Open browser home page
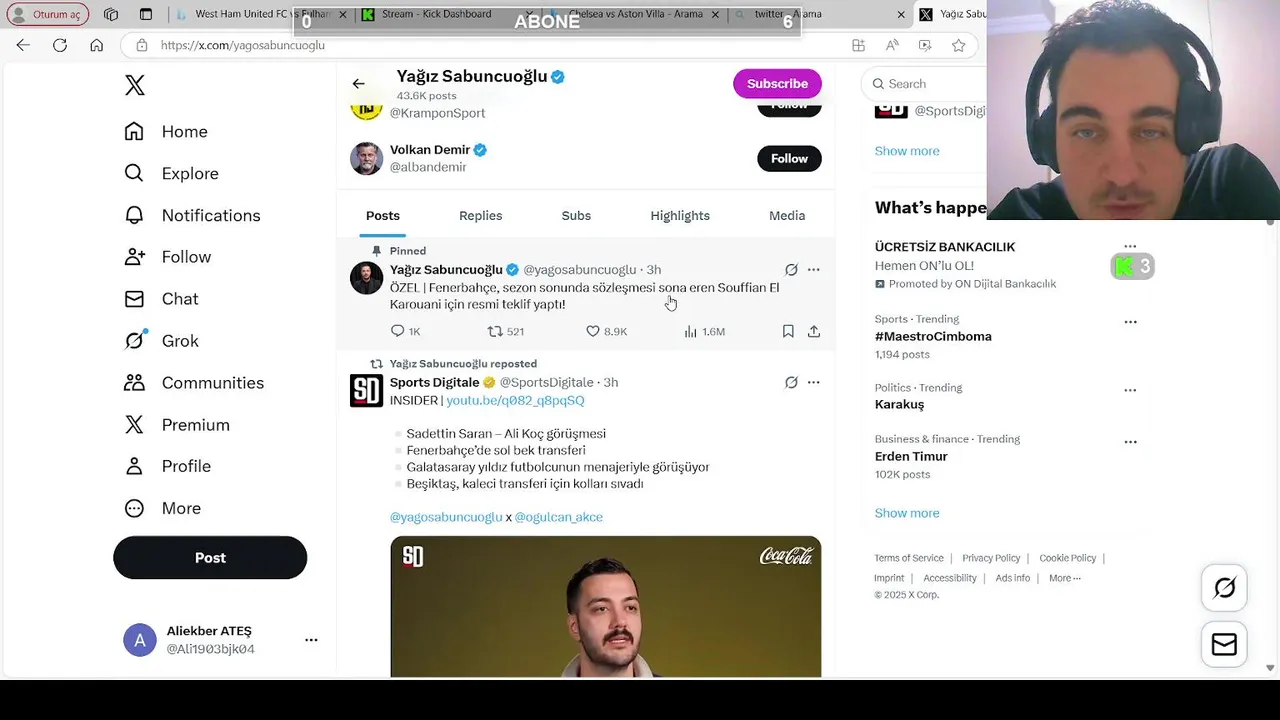 96,45
